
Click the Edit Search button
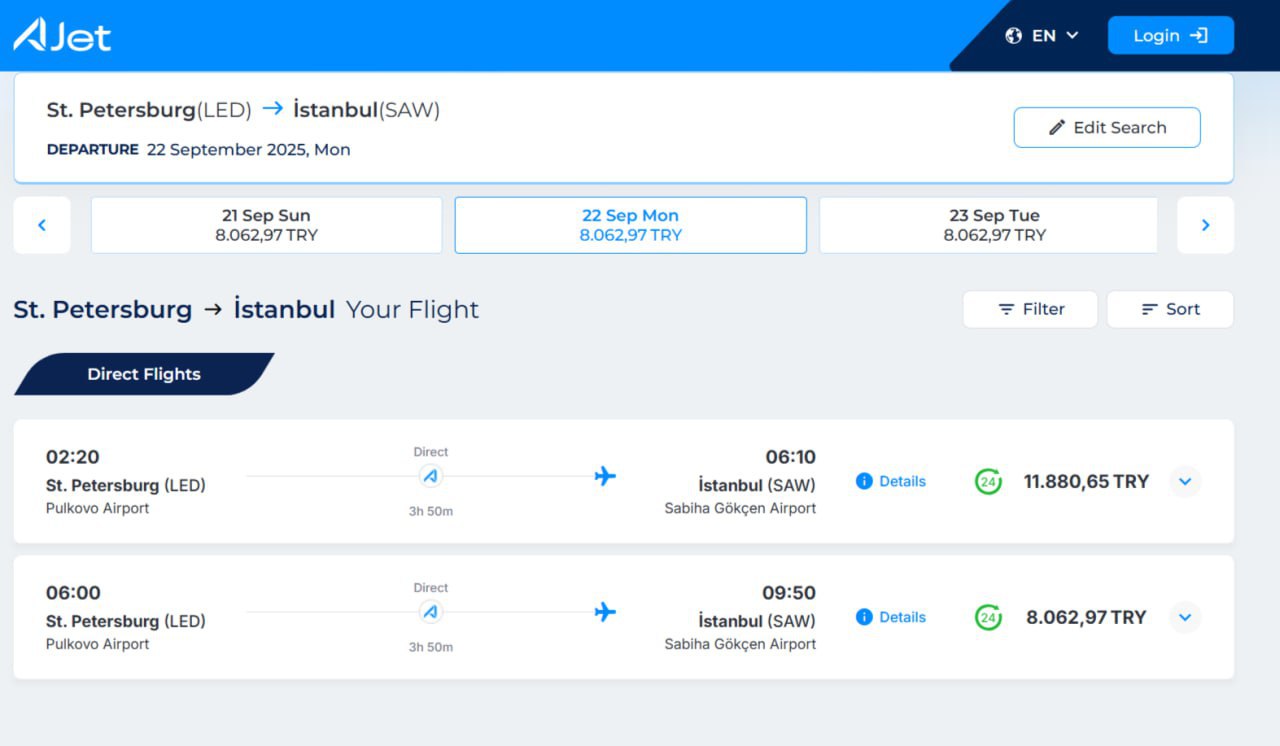(1107, 128)
